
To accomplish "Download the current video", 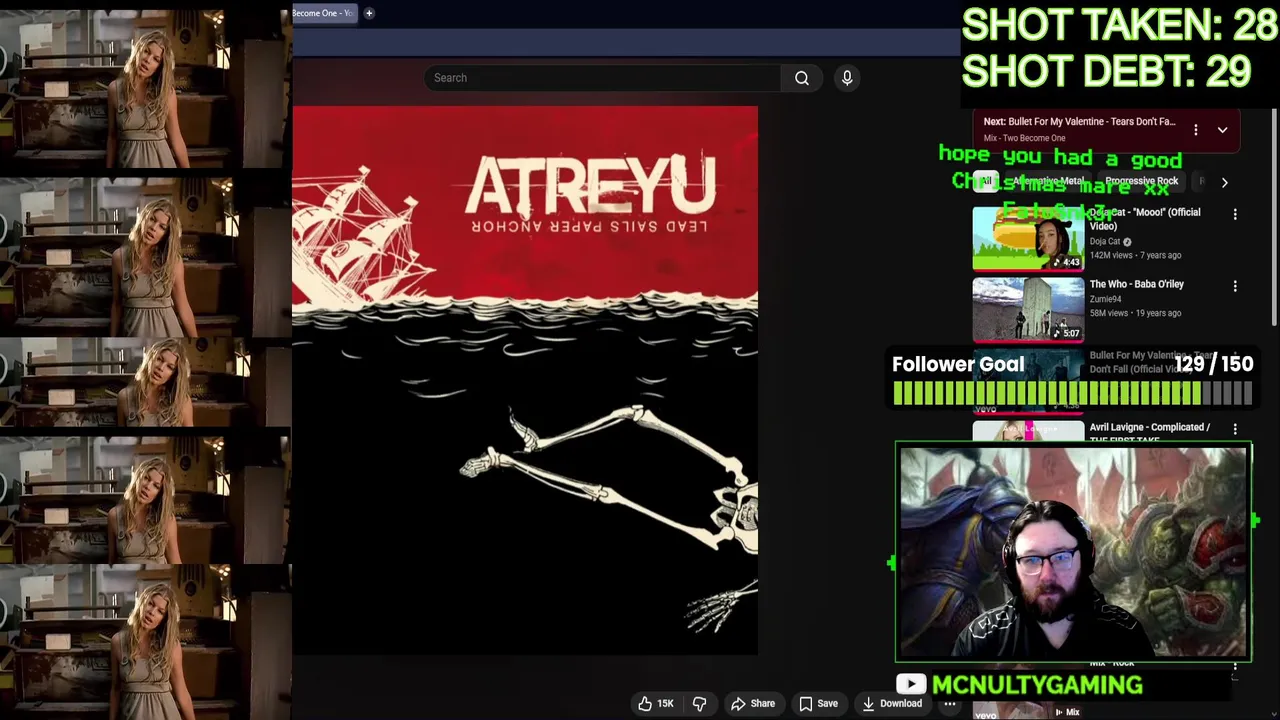I will [892, 703].
